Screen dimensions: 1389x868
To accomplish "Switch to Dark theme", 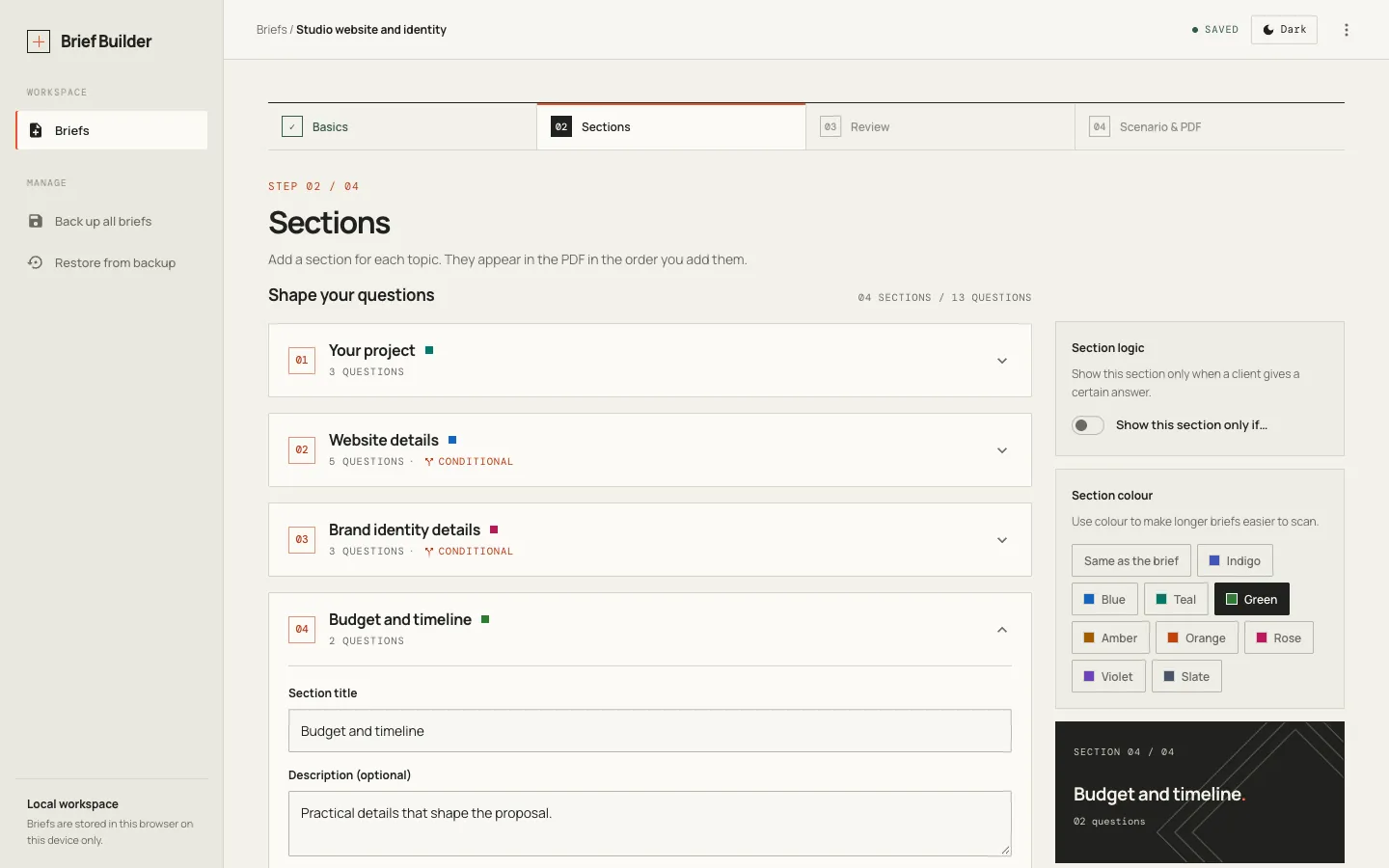I will [x=1284, y=30].
